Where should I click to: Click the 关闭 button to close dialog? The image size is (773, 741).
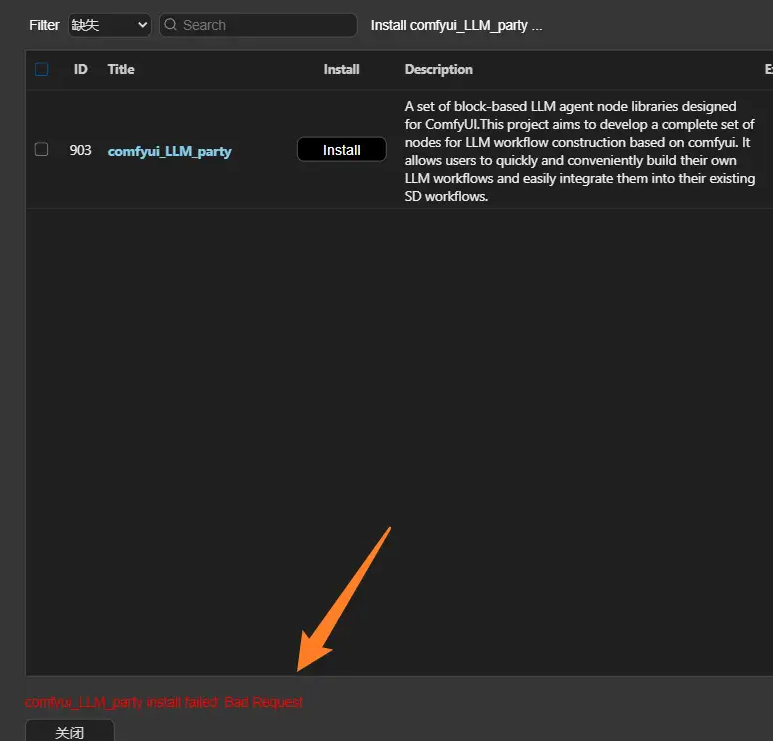69,732
